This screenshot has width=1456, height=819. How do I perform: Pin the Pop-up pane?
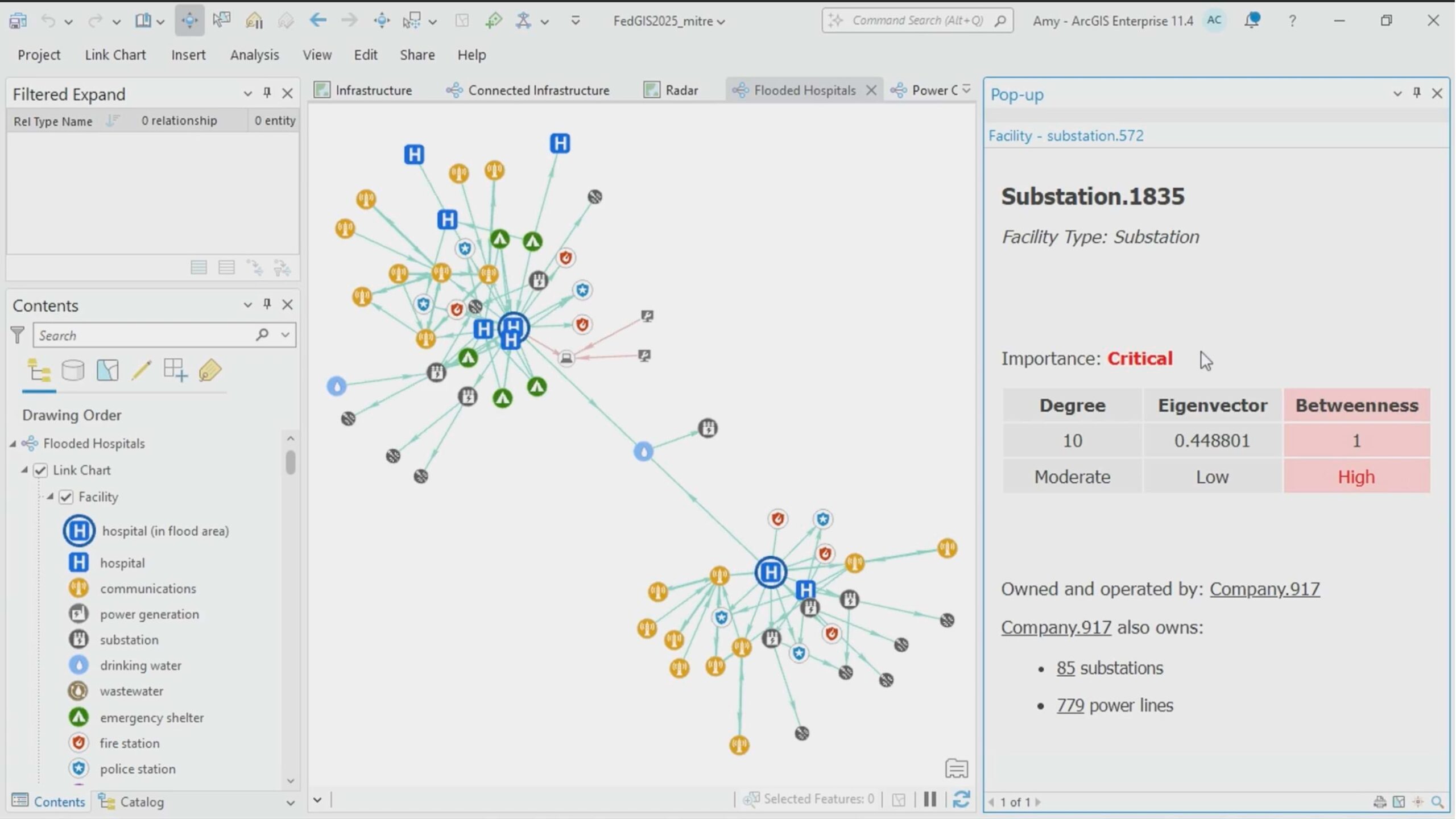click(x=1416, y=93)
